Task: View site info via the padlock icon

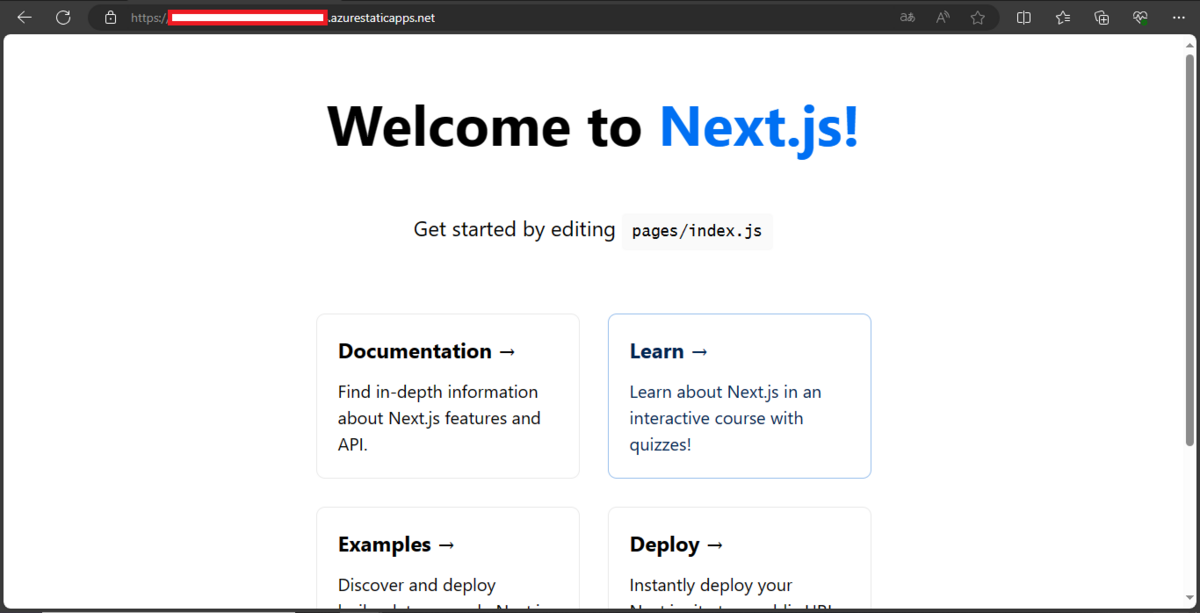Action: pyautogui.click(x=110, y=17)
